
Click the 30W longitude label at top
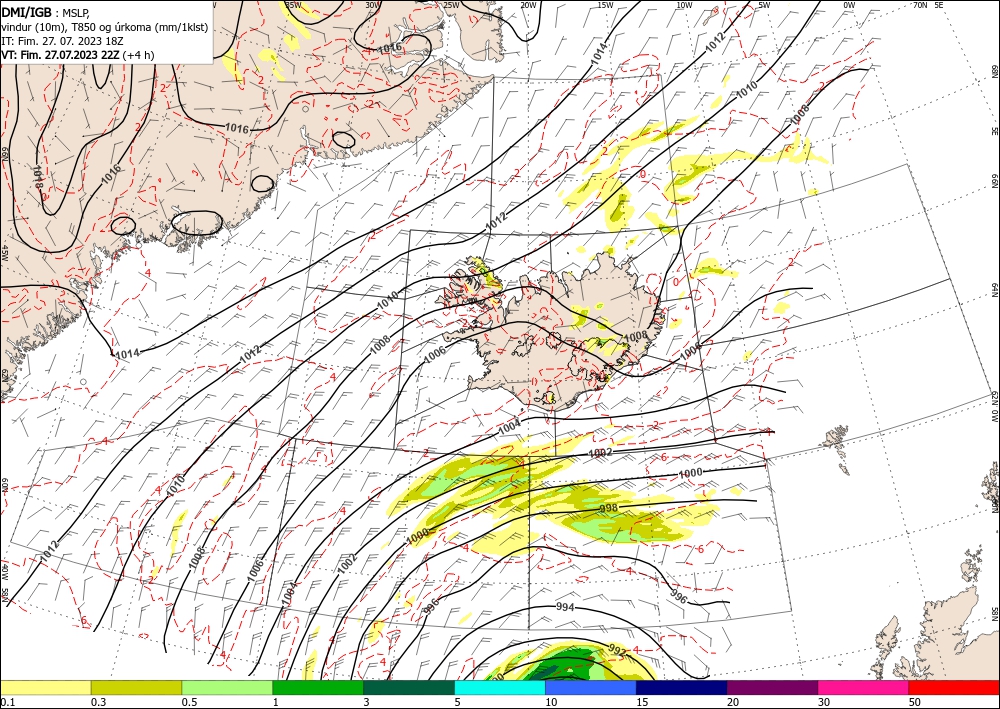pyautogui.click(x=372, y=5)
